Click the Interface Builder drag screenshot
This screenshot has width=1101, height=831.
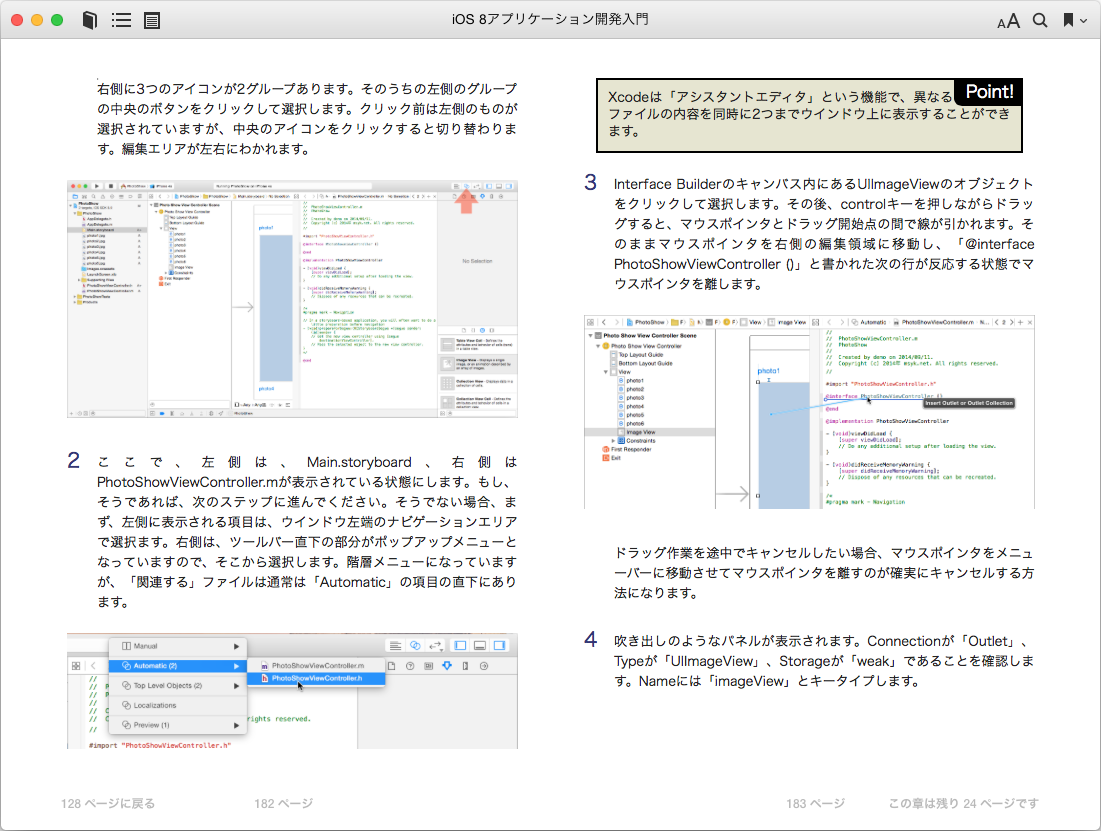[x=809, y=414]
